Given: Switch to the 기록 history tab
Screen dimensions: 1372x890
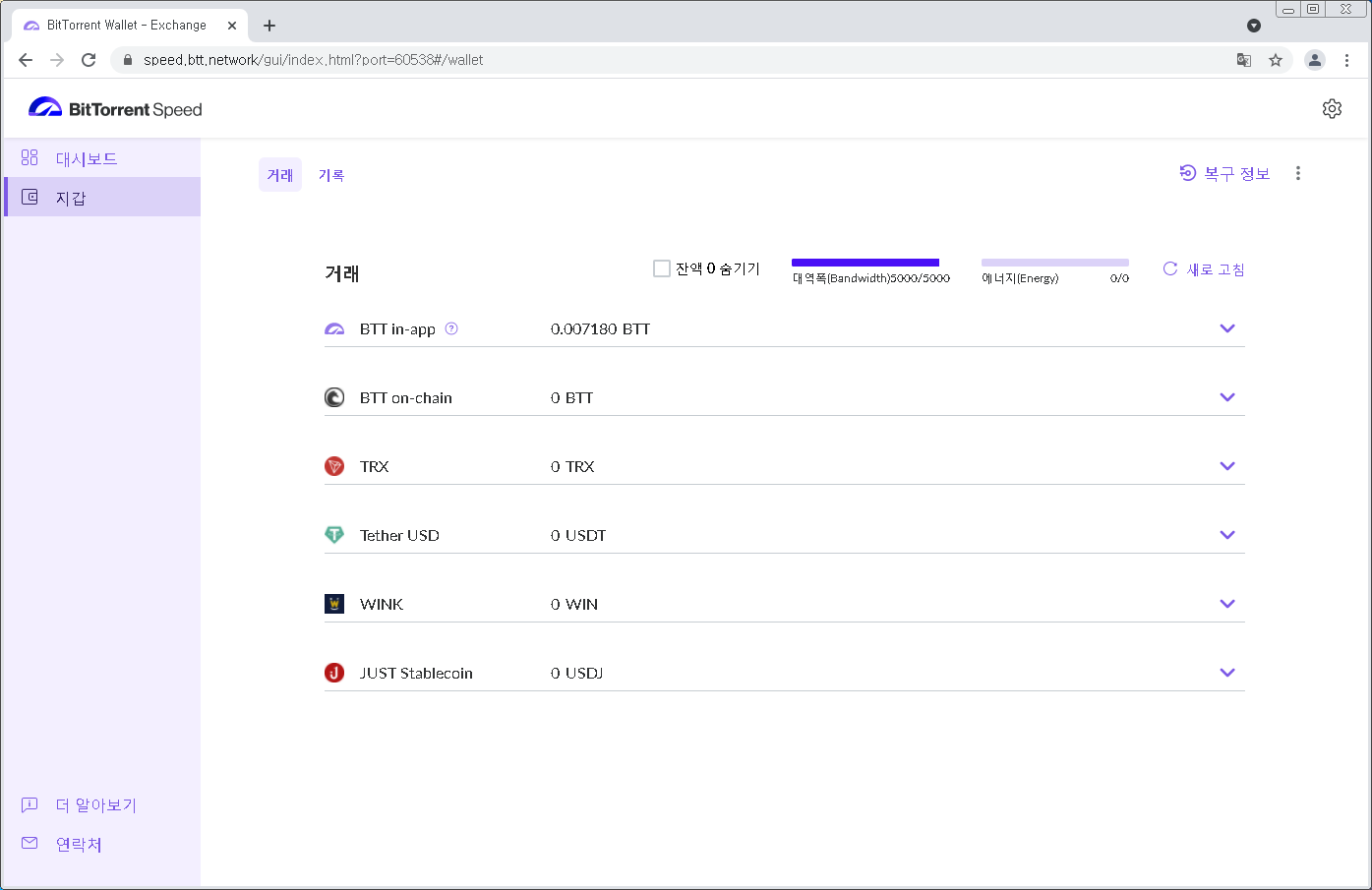Looking at the screenshot, I should pos(331,175).
